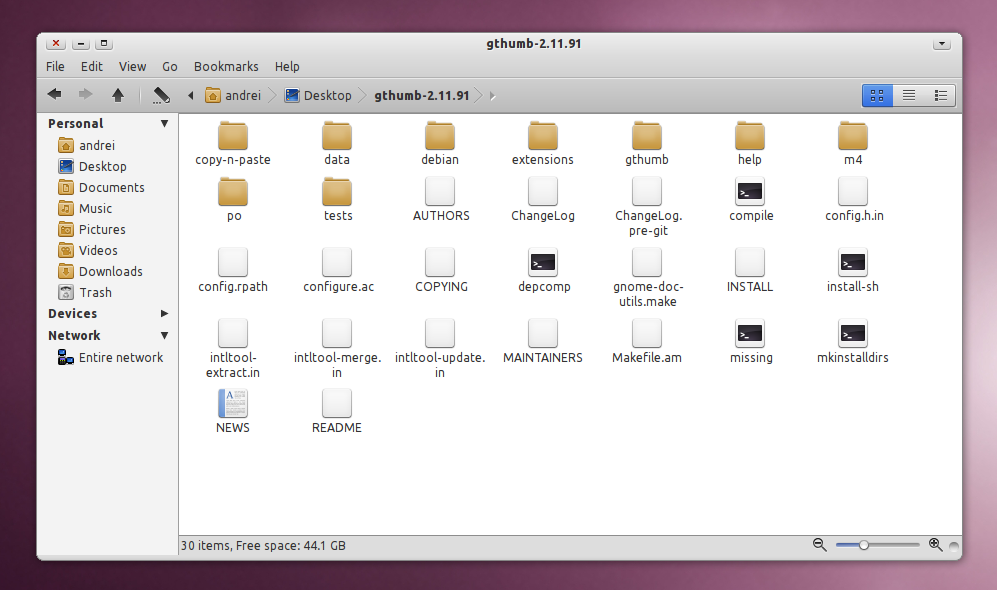Open Trash in the sidebar

85,292
